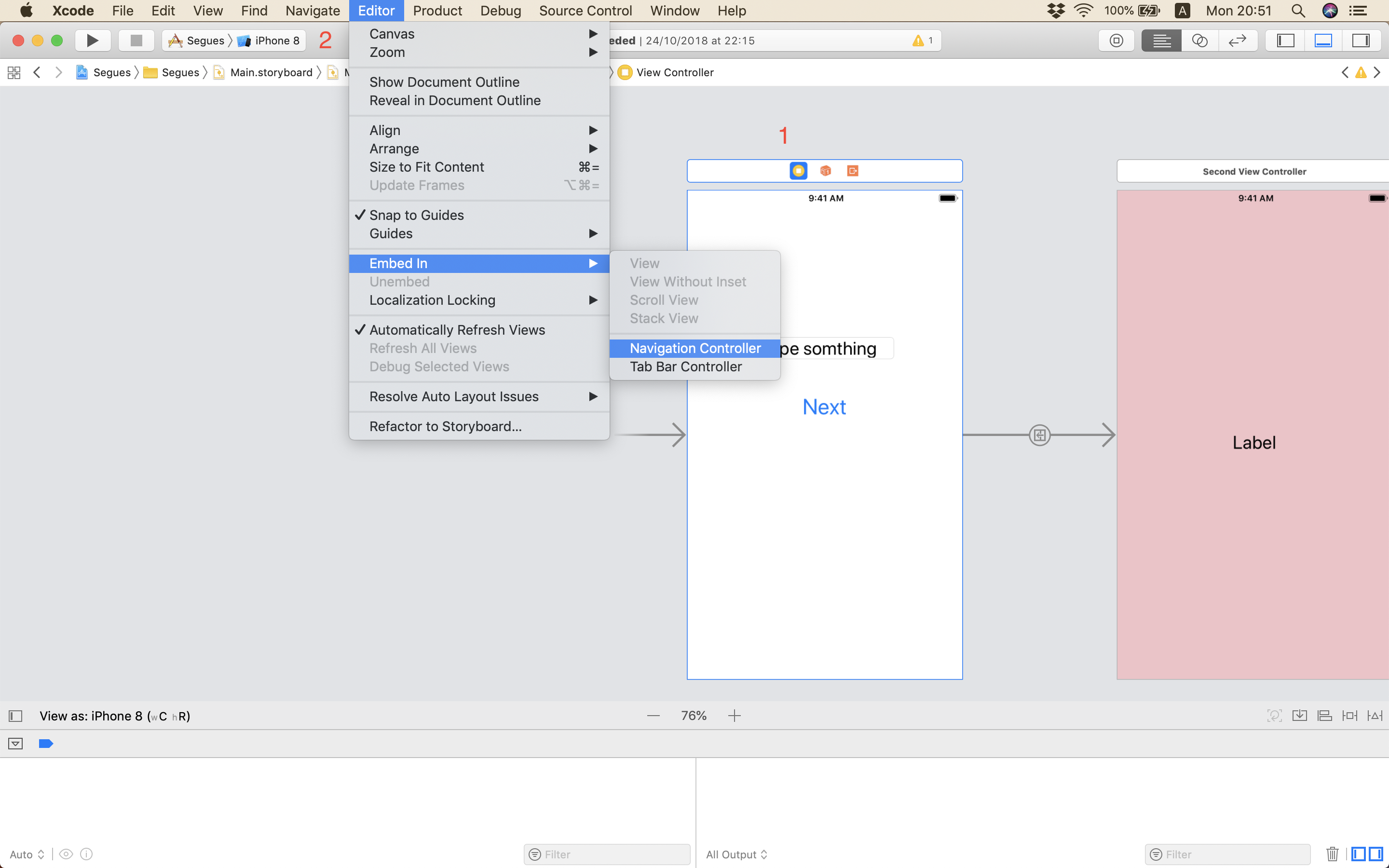
Task: Click the zoom in plus button
Action: [x=734, y=715]
